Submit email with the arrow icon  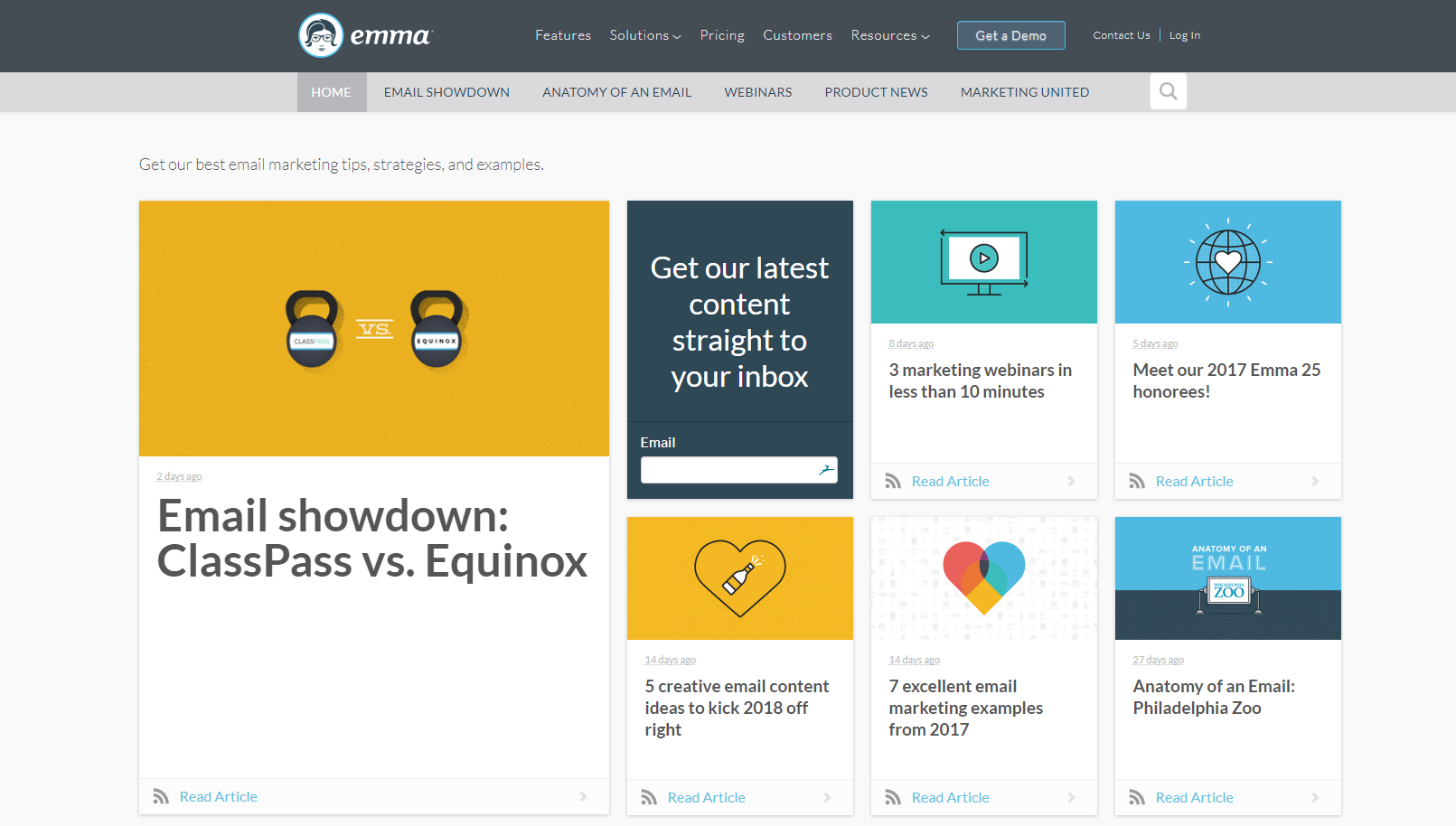[826, 470]
